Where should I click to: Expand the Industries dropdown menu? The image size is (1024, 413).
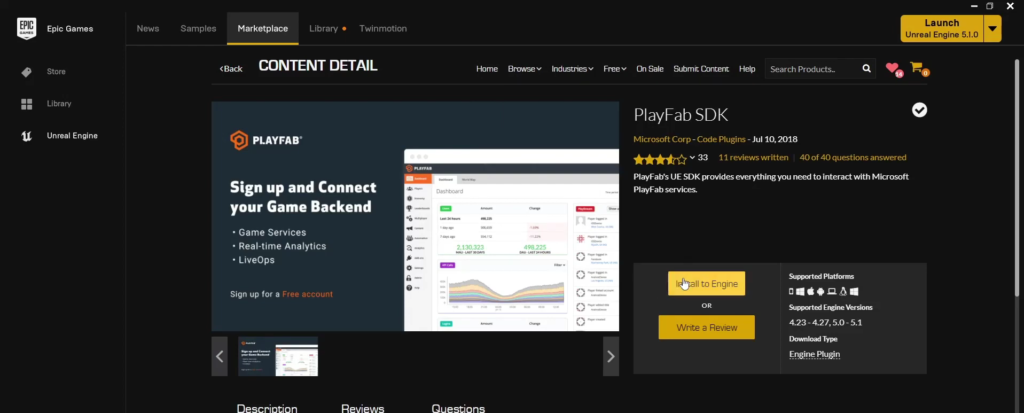pos(572,69)
